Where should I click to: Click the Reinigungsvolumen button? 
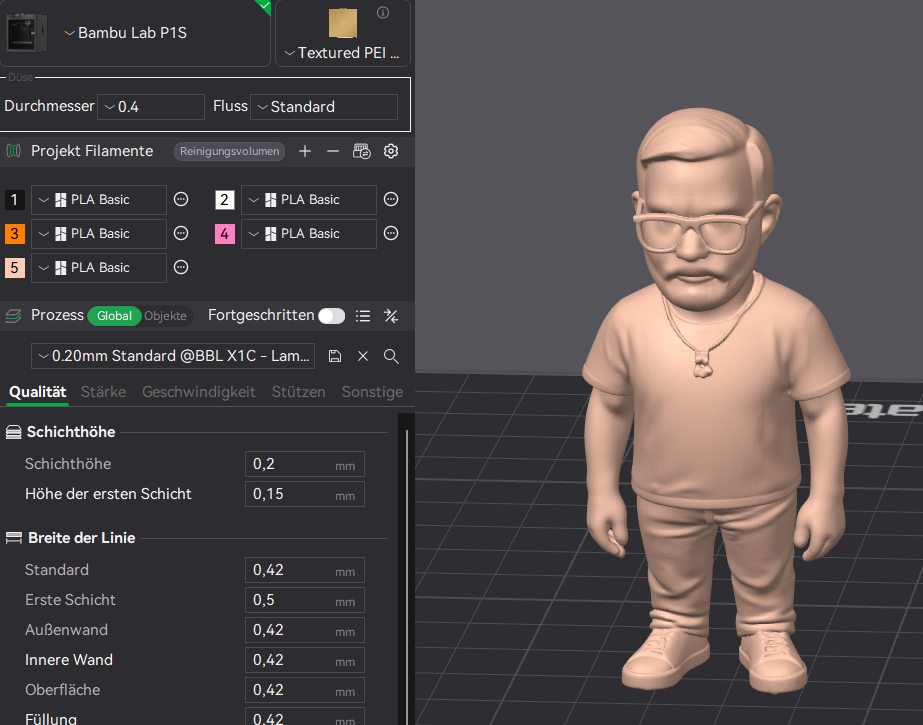pyautogui.click(x=230, y=152)
